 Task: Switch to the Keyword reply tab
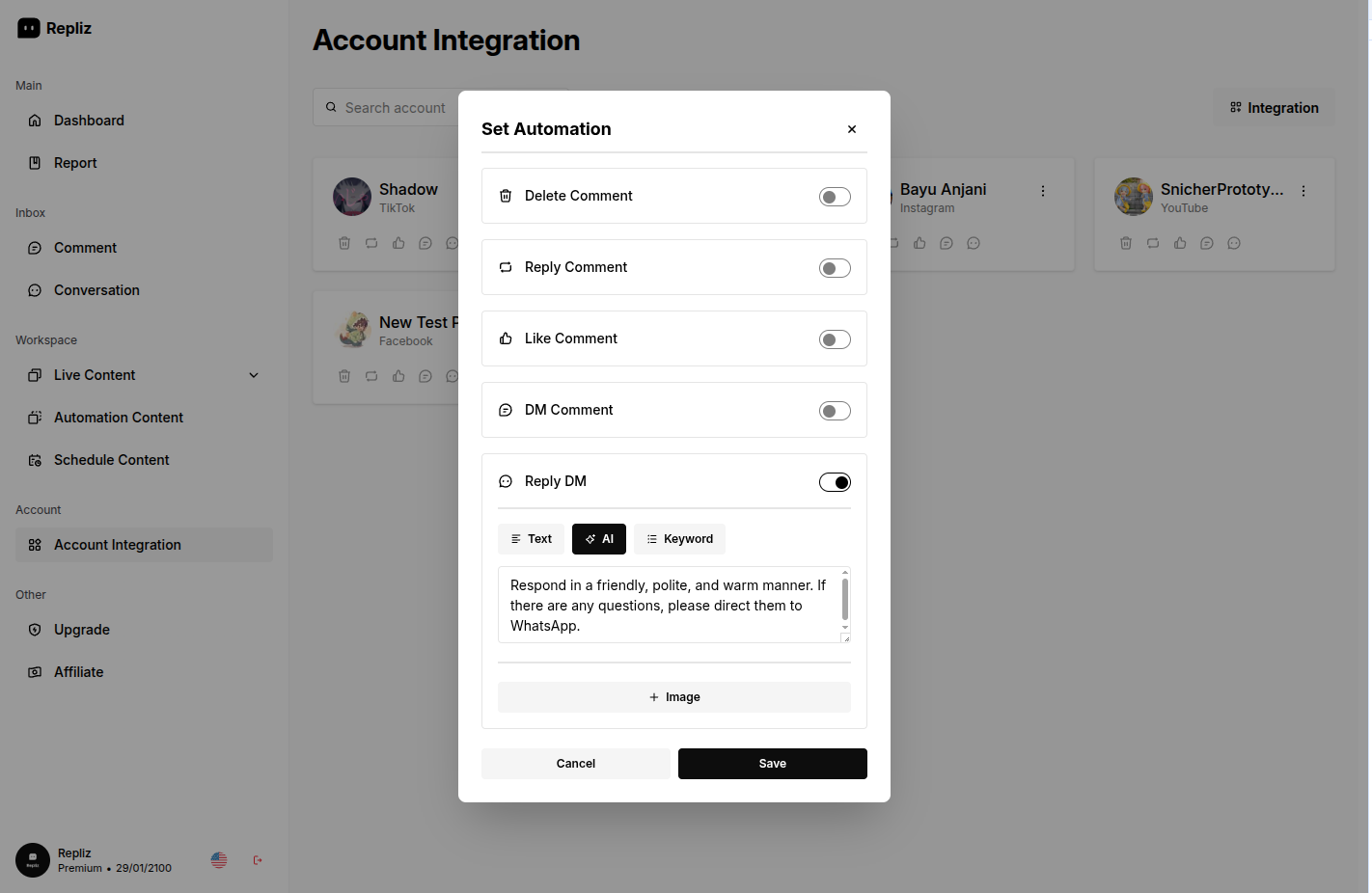(x=679, y=539)
